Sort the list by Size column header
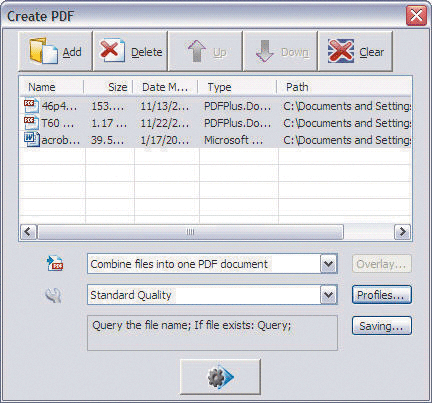432x403 pixels. [x=108, y=87]
